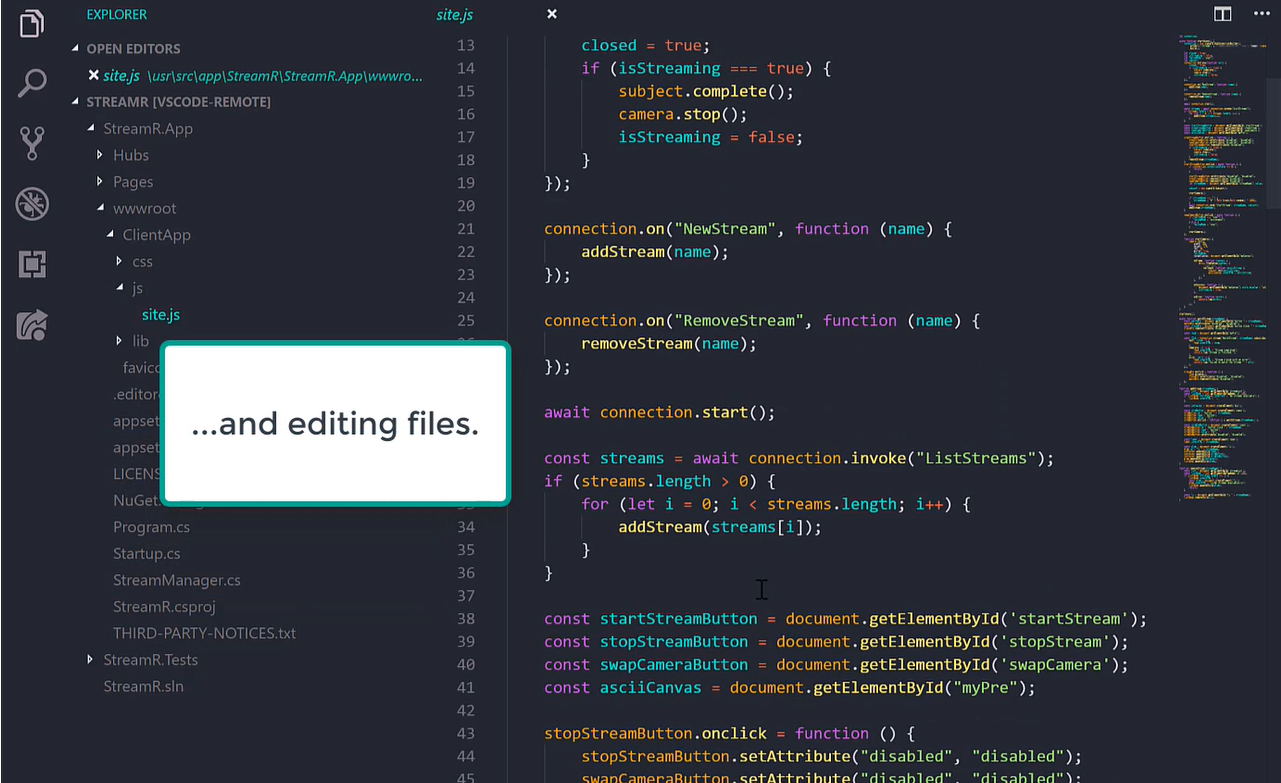The width and height of the screenshot is (1281, 783).
Task: Open the Source Control view
Action: pos(32,144)
